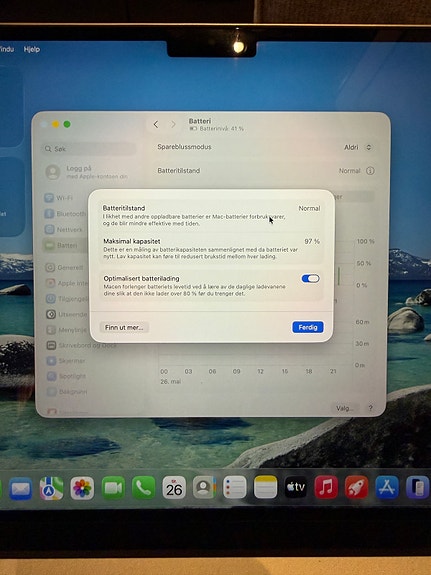Click the Valg... button
431x575 pixels.
[x=345, y=408]
